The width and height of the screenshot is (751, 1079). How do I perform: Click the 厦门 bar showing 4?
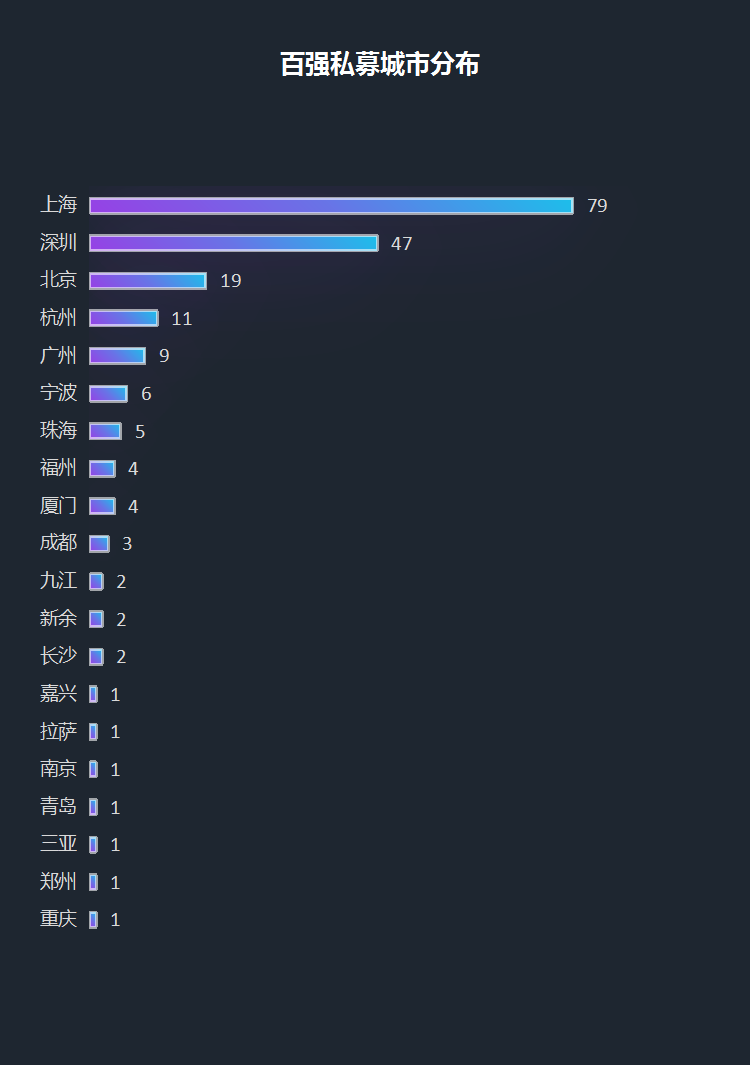pos(103,506)
